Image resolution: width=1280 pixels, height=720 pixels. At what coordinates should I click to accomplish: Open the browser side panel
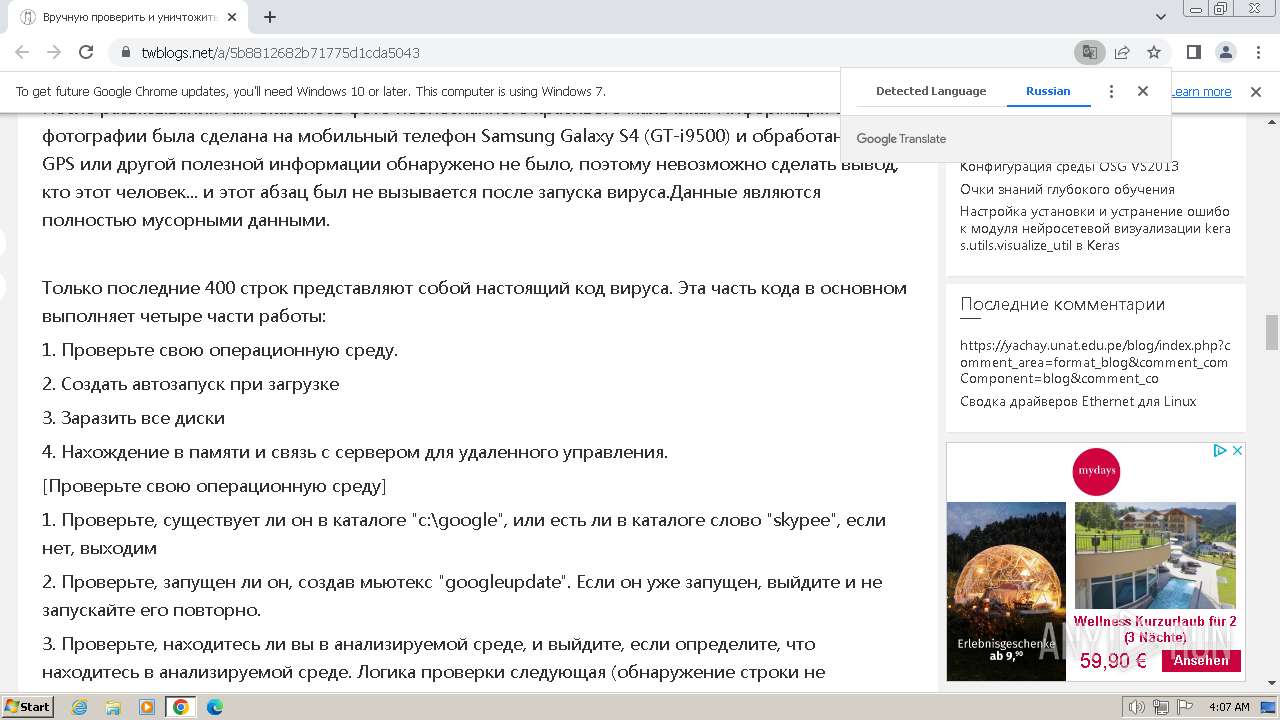click(x=1193, y=52)
